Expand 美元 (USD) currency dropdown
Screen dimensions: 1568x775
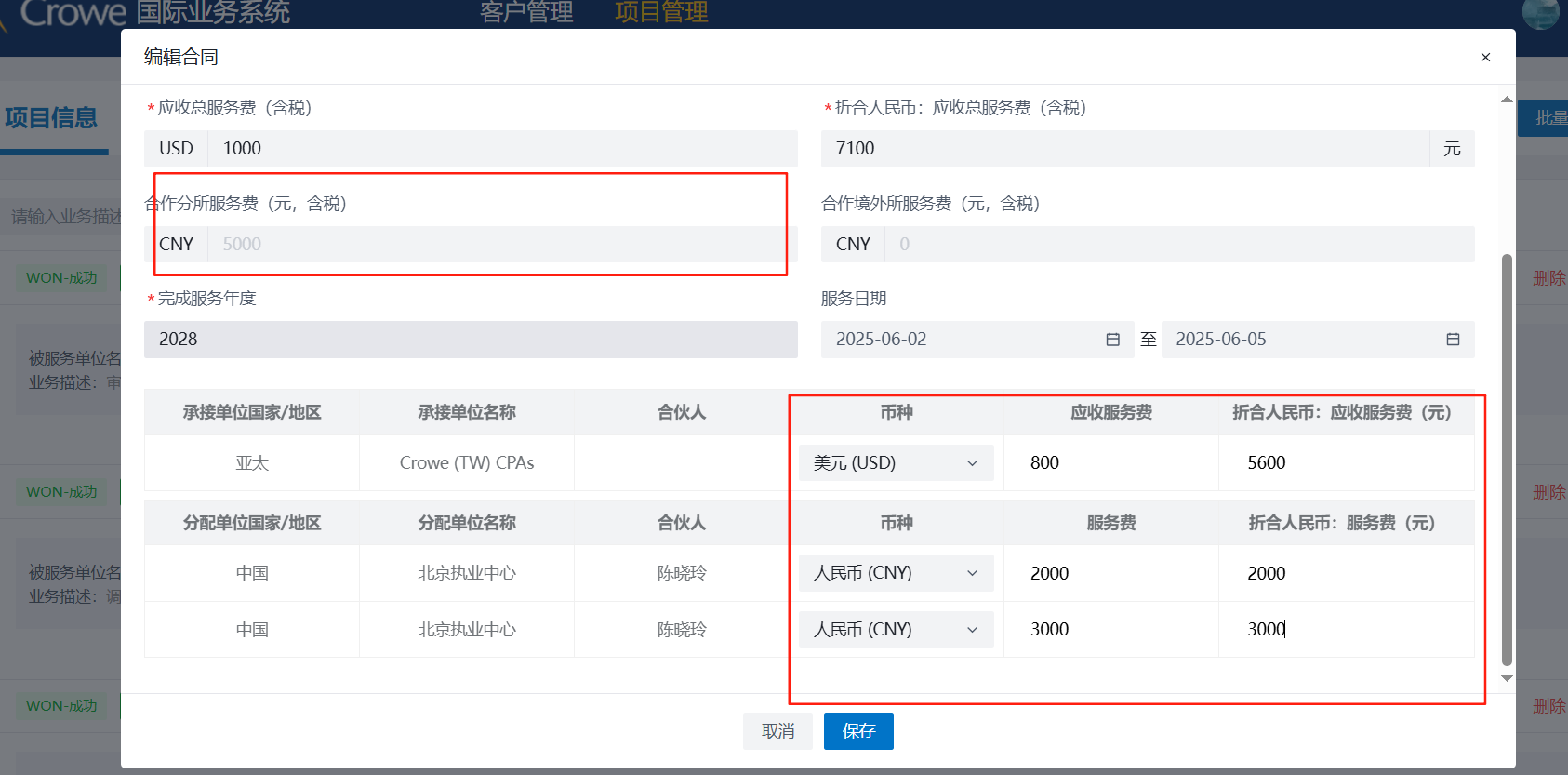click(896, 463)
